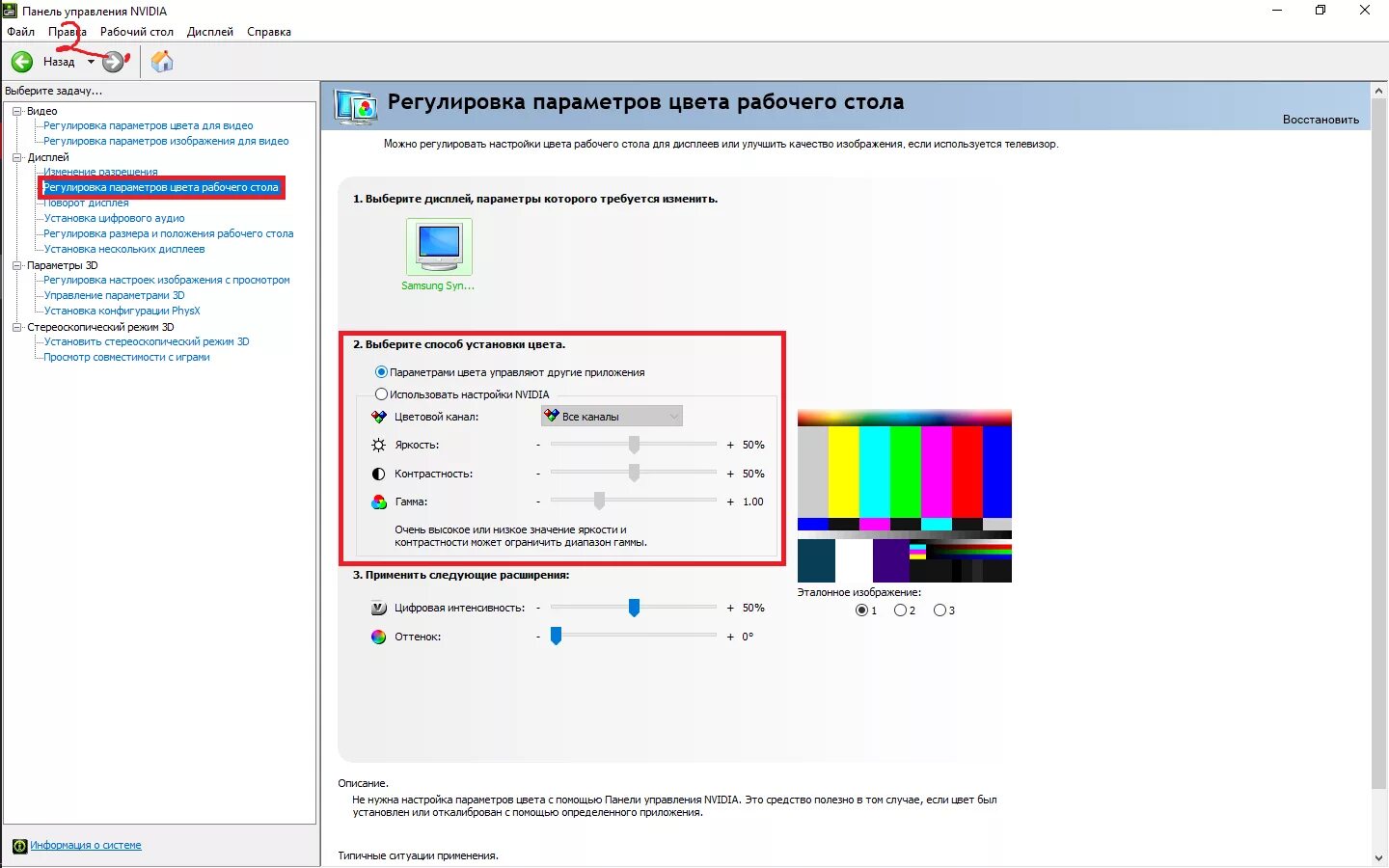Click the Оттенок hue slider handle

point(556,636)
